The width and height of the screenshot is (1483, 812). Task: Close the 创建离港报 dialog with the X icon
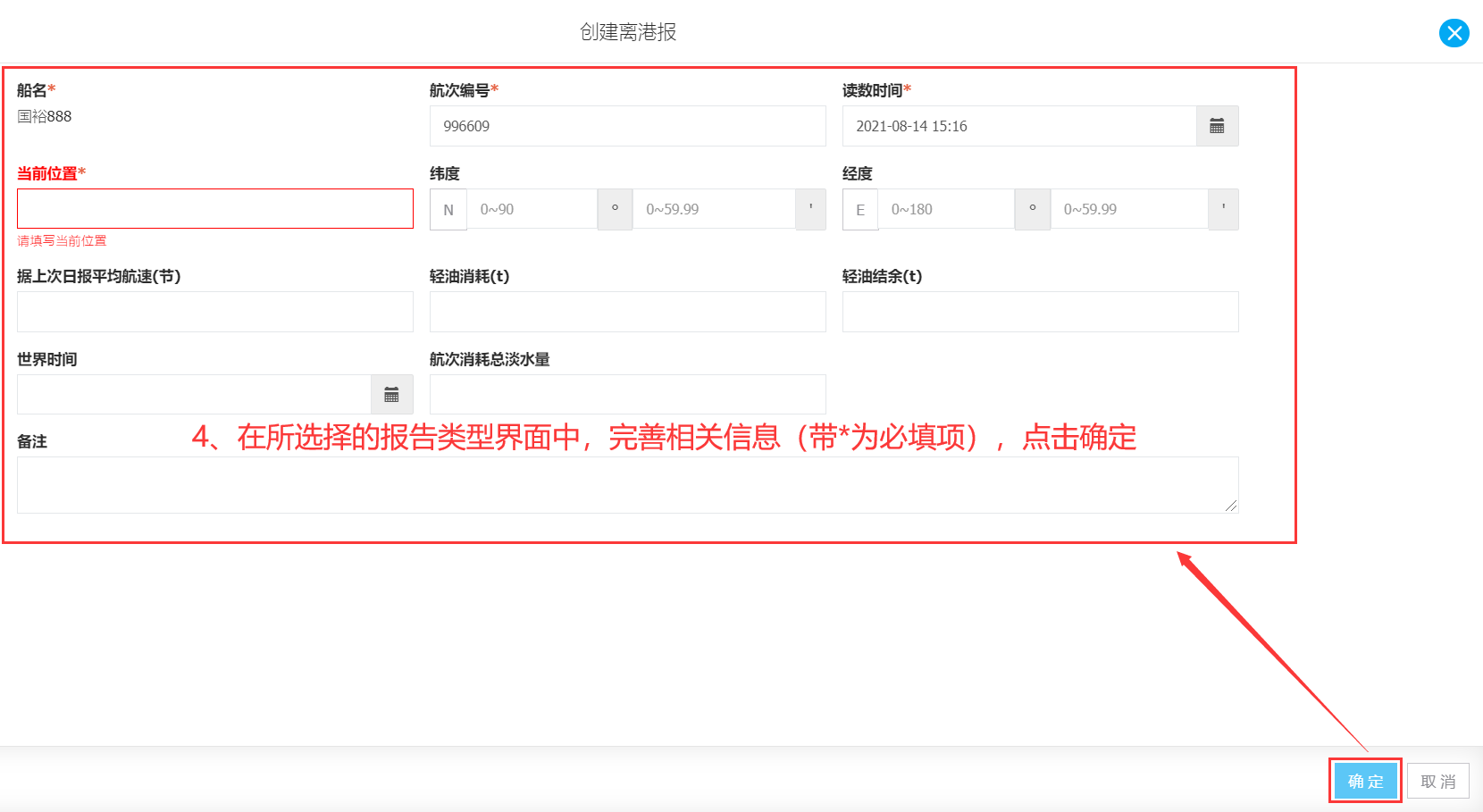(1454, 33)
